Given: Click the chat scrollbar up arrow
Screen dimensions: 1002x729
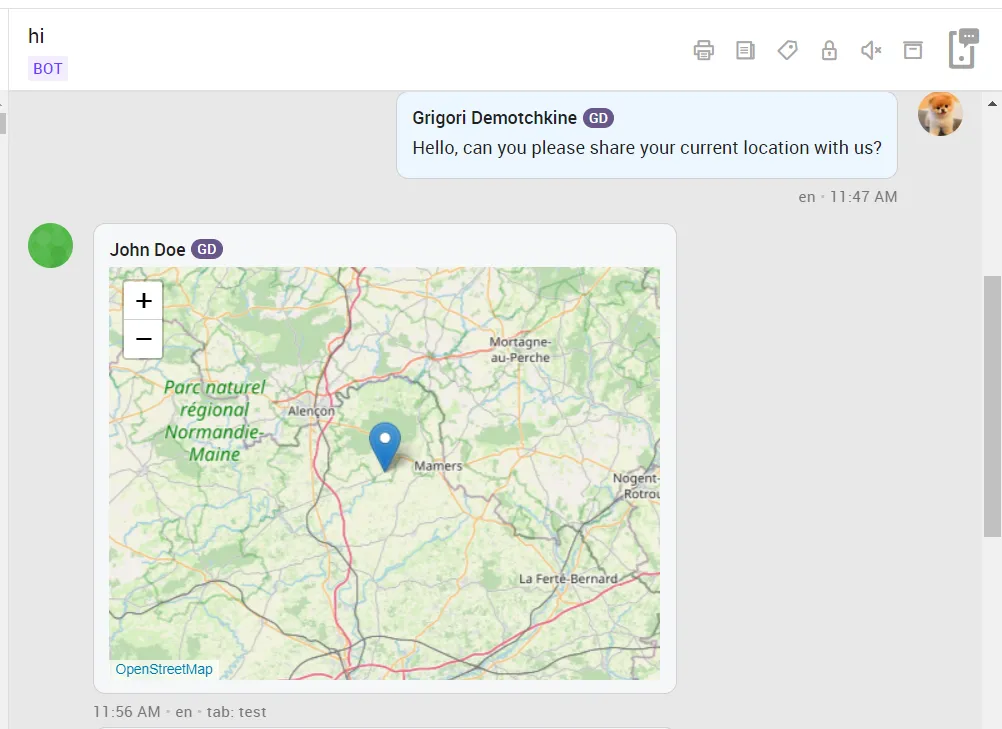Looking at the screenshot, I should [993, 103].
